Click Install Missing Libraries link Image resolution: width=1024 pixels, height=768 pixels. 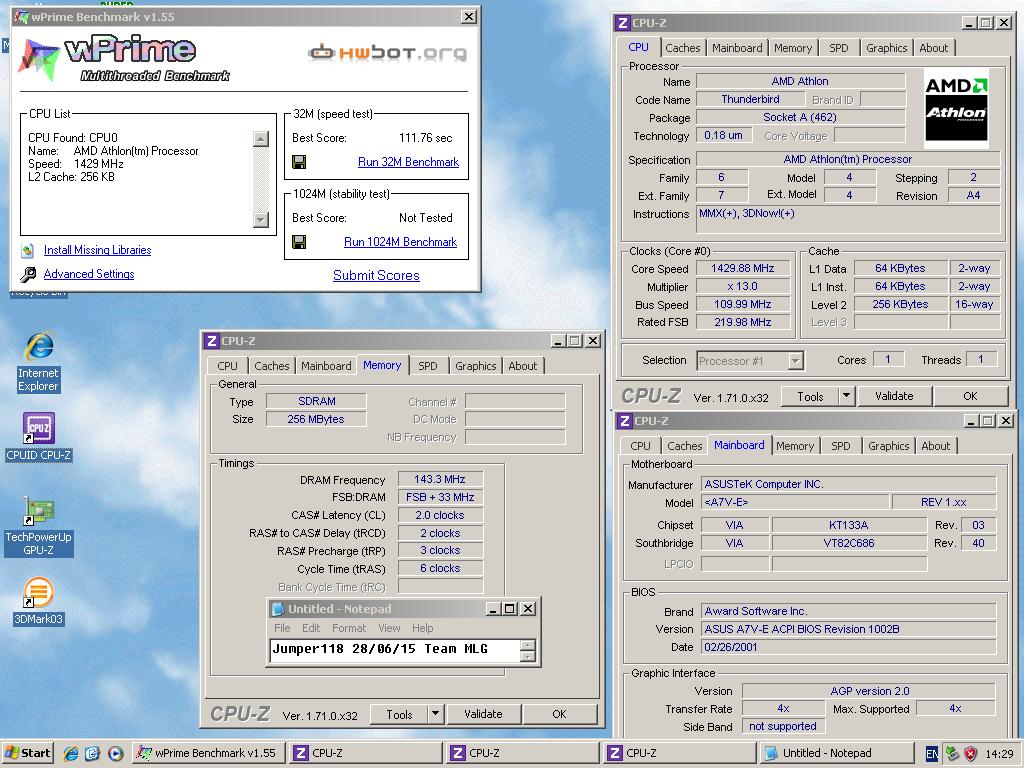point(97,250)
